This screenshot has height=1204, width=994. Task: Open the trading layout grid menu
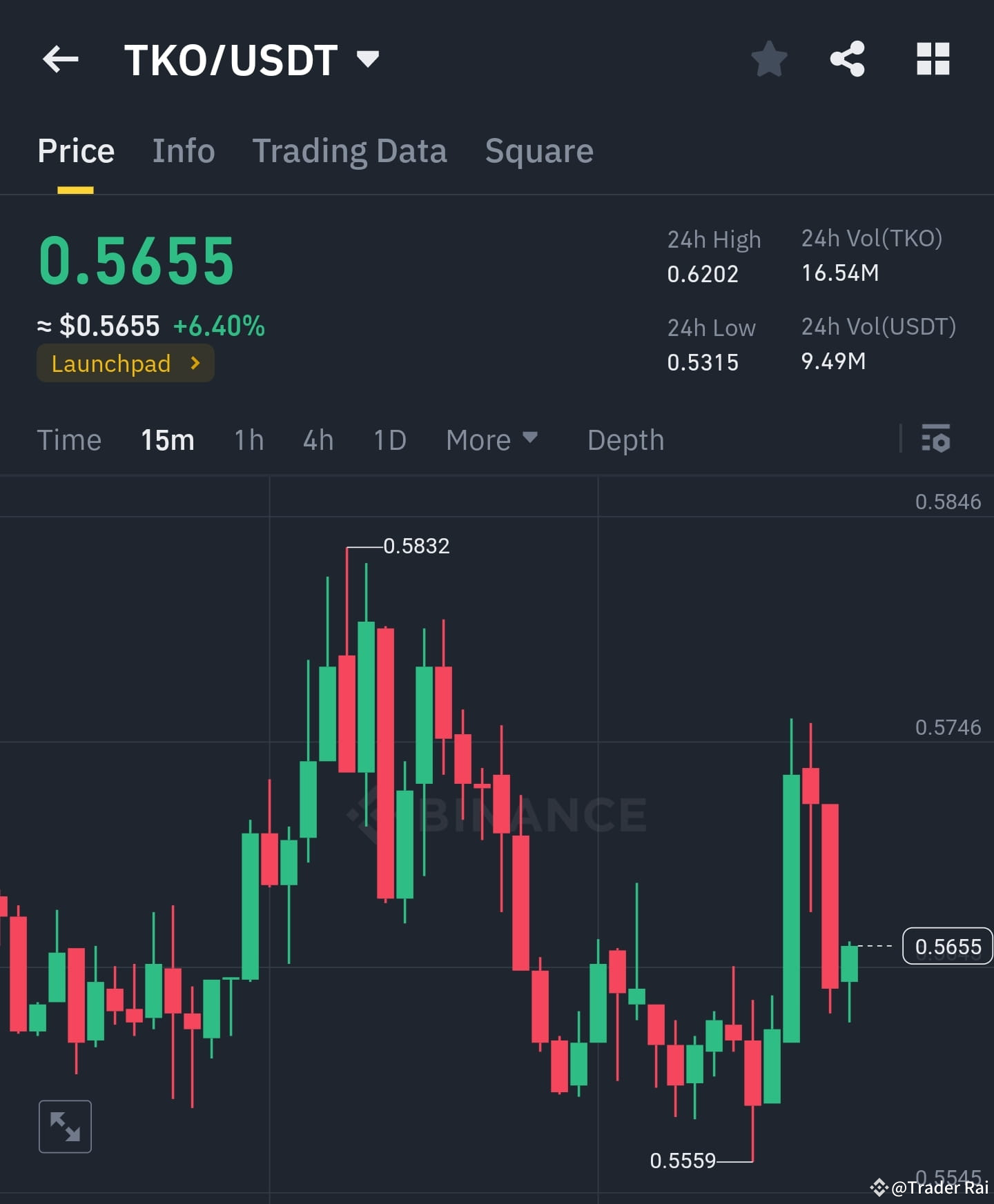933,59
